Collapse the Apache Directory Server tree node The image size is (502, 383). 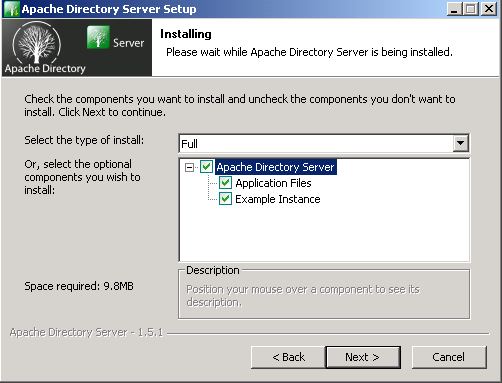click(x=189, y=167)
